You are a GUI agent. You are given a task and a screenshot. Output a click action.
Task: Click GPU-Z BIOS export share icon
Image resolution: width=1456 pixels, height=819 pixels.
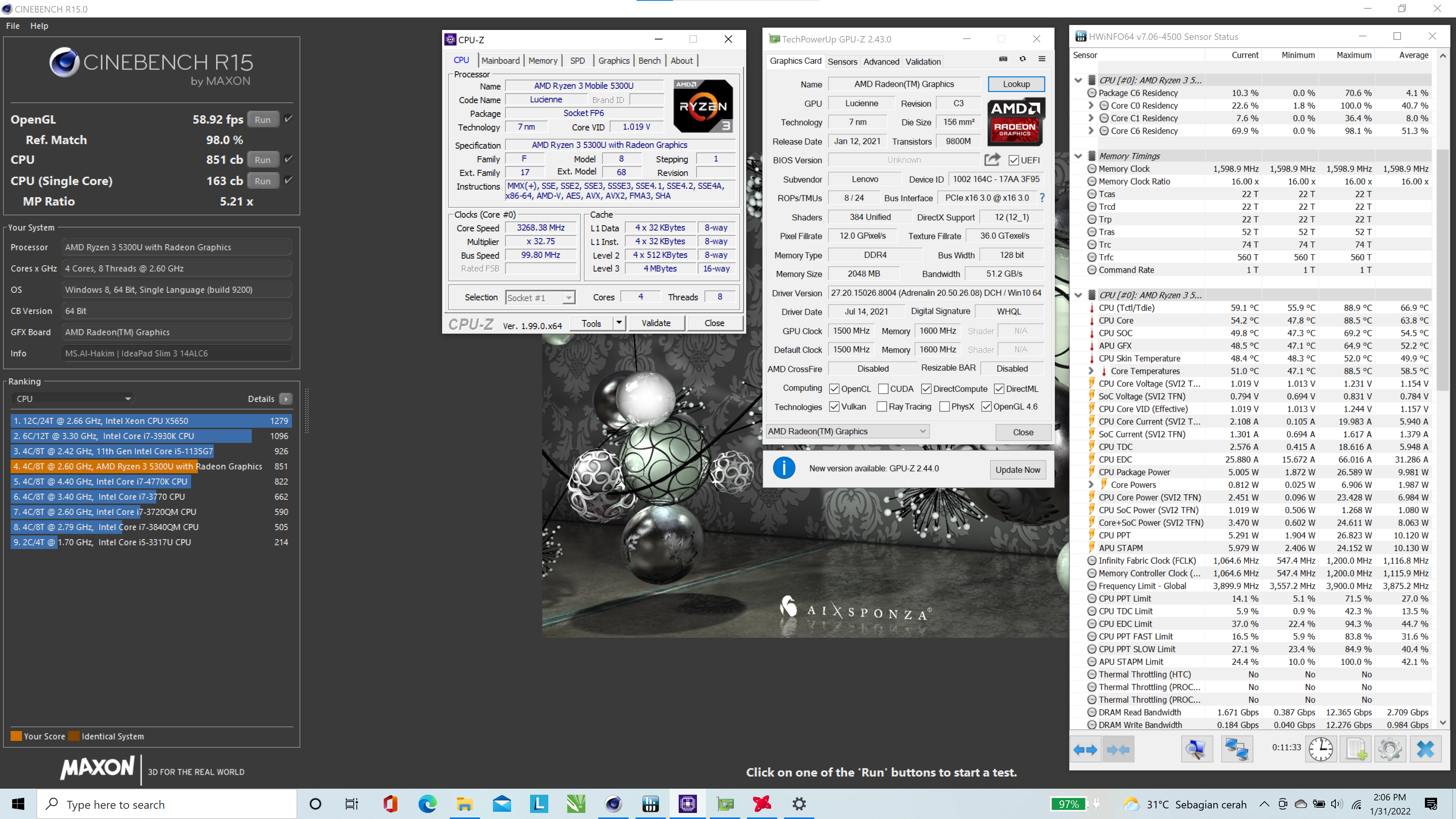pos(993,160)
